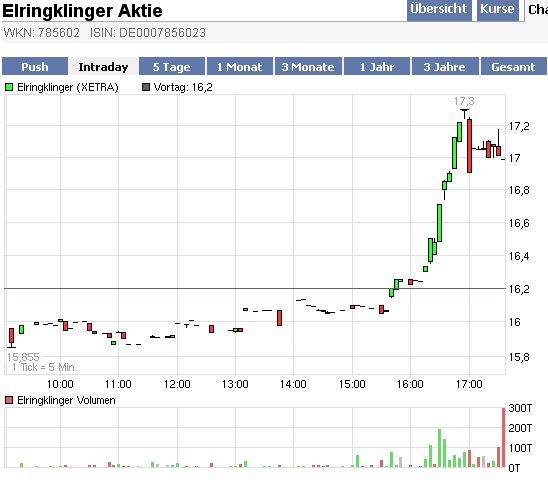Screen dimensions: 548x486
Task: Click the 17,2 price axis label
Action: pyautogui.click(x=519, y=126)
